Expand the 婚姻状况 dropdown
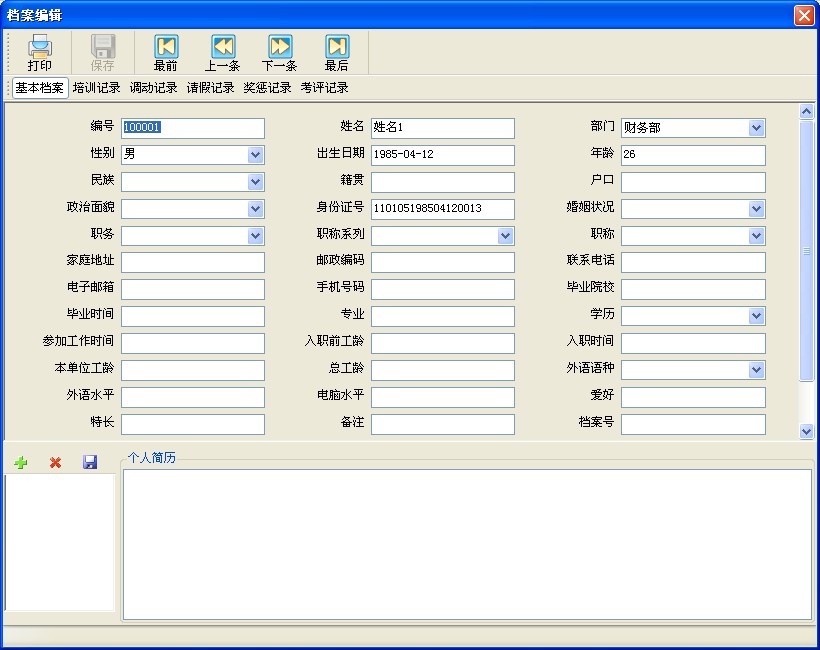This screenshot has width=820, height=650. pyautogui.click(x=756, y=209)
